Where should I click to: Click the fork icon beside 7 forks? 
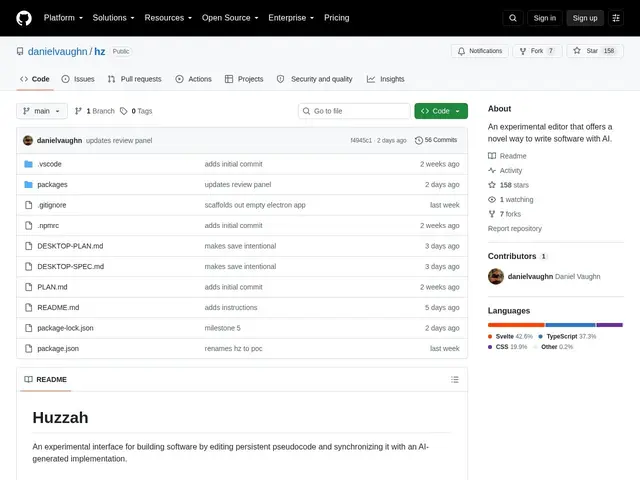click(492, 214)
